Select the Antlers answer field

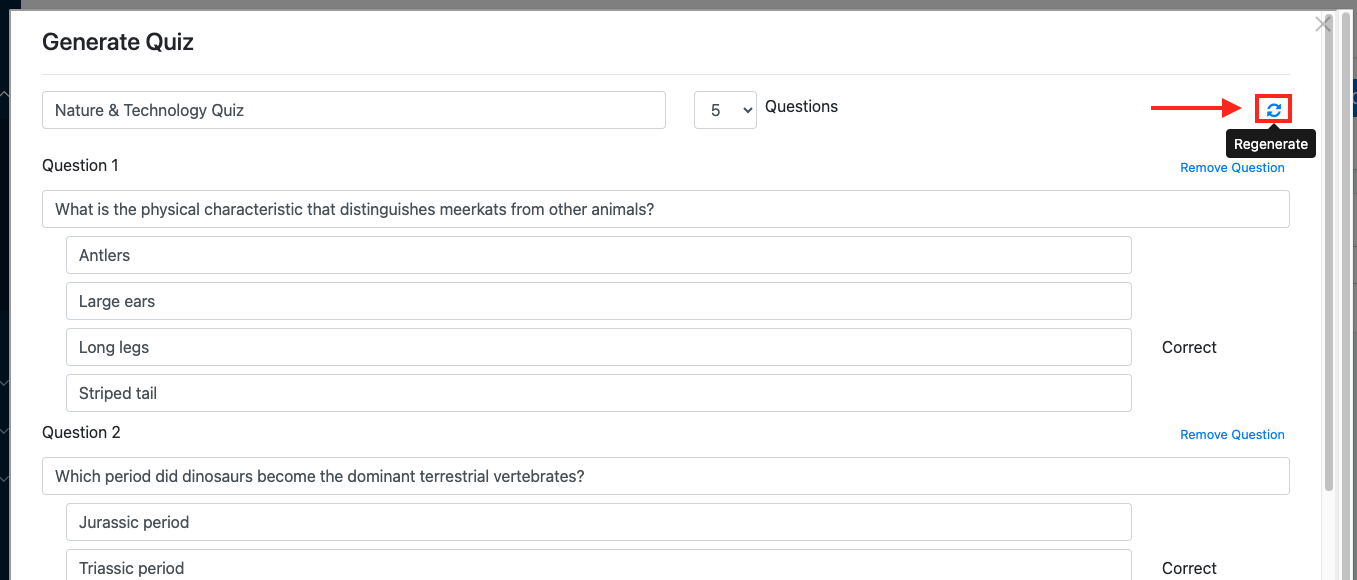[599, 255]
